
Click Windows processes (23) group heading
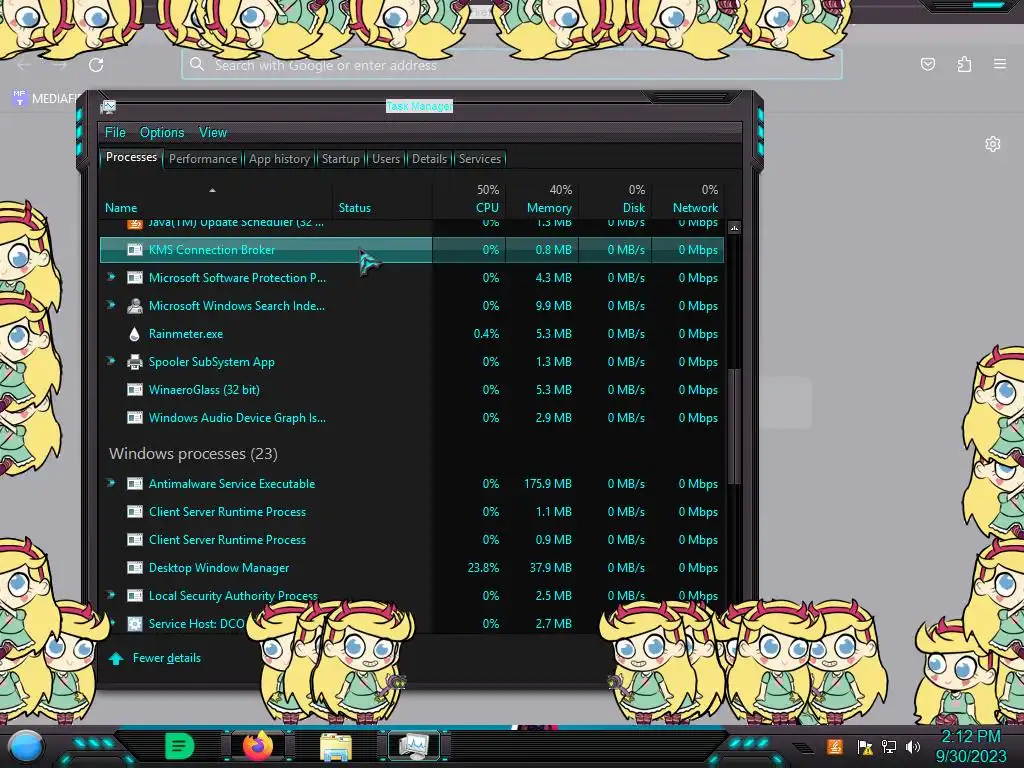[x=193, y=454]
